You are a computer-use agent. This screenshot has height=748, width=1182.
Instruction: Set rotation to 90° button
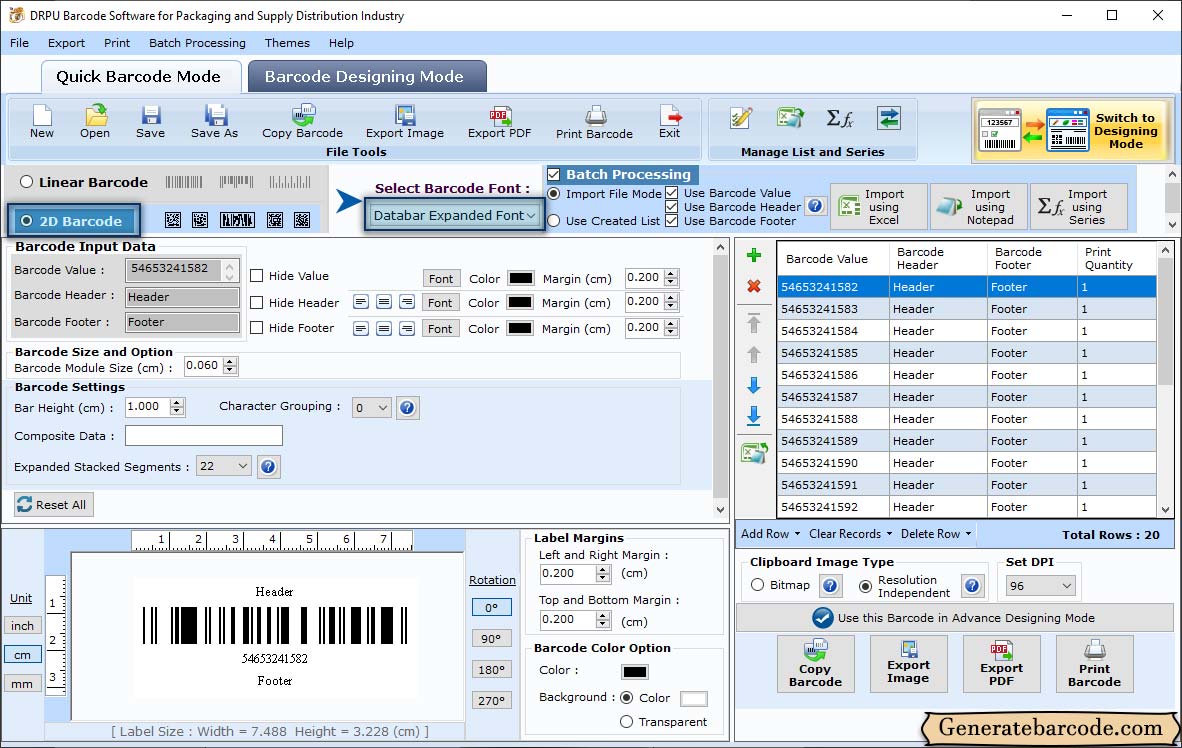click(491, 638)
